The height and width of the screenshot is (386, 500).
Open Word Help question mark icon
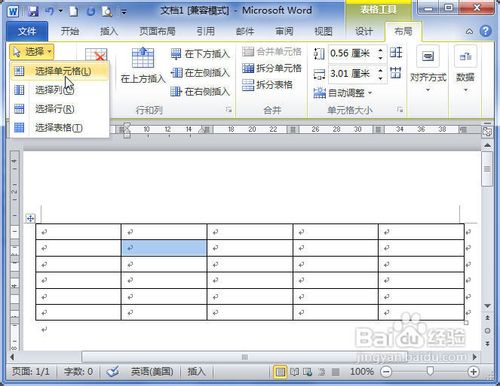[485, 31]
